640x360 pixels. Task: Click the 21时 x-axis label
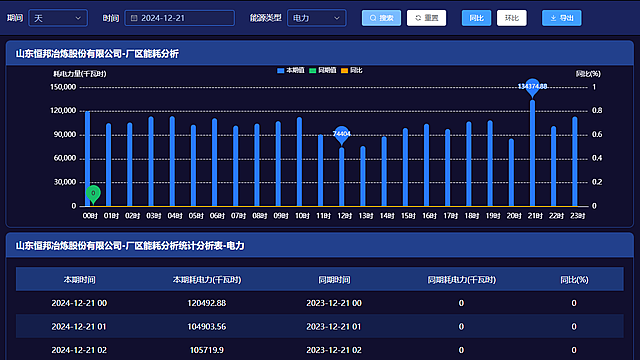point(535,216)
